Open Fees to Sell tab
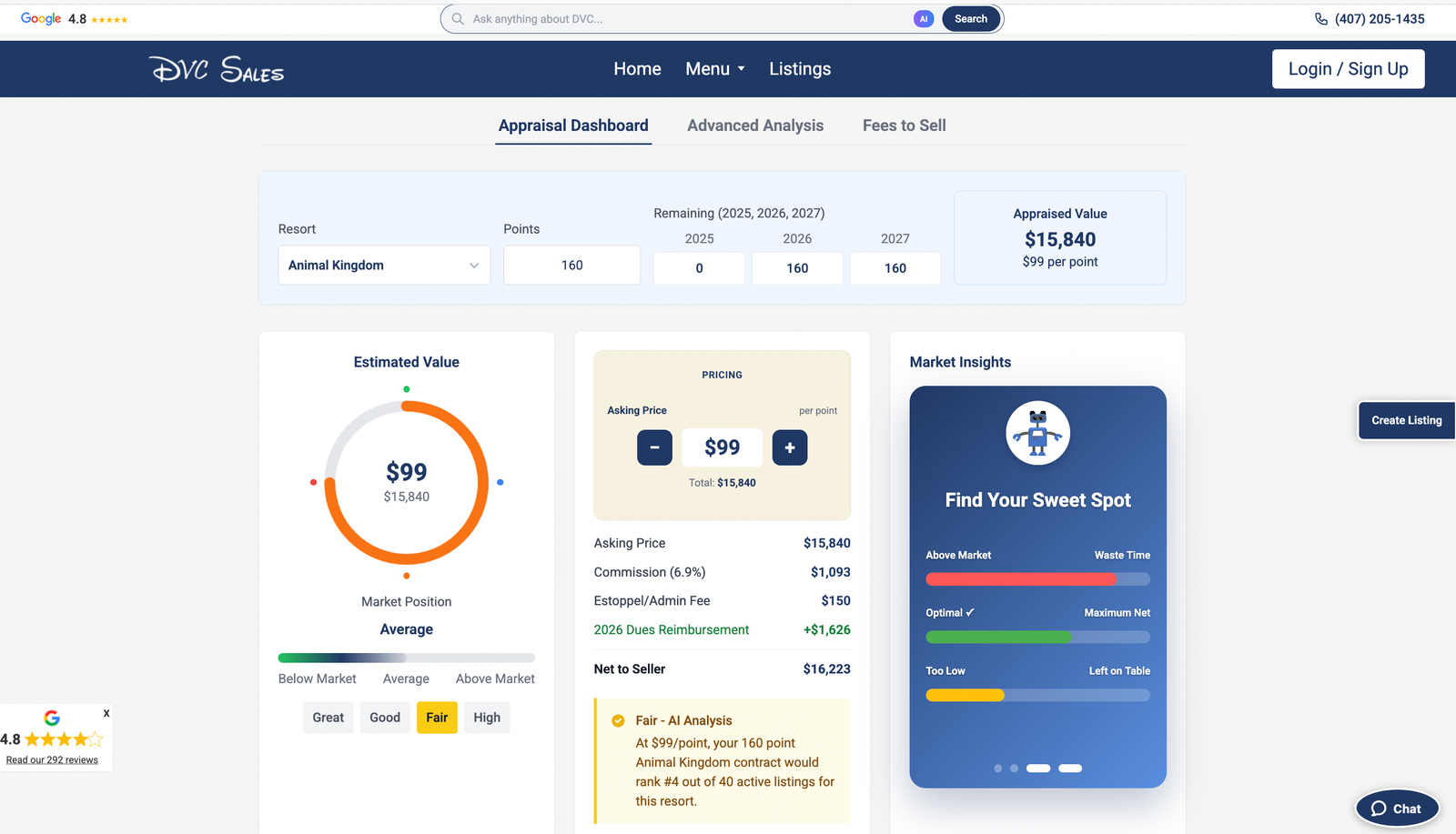The image size is (1456, 834). point(905,126)
